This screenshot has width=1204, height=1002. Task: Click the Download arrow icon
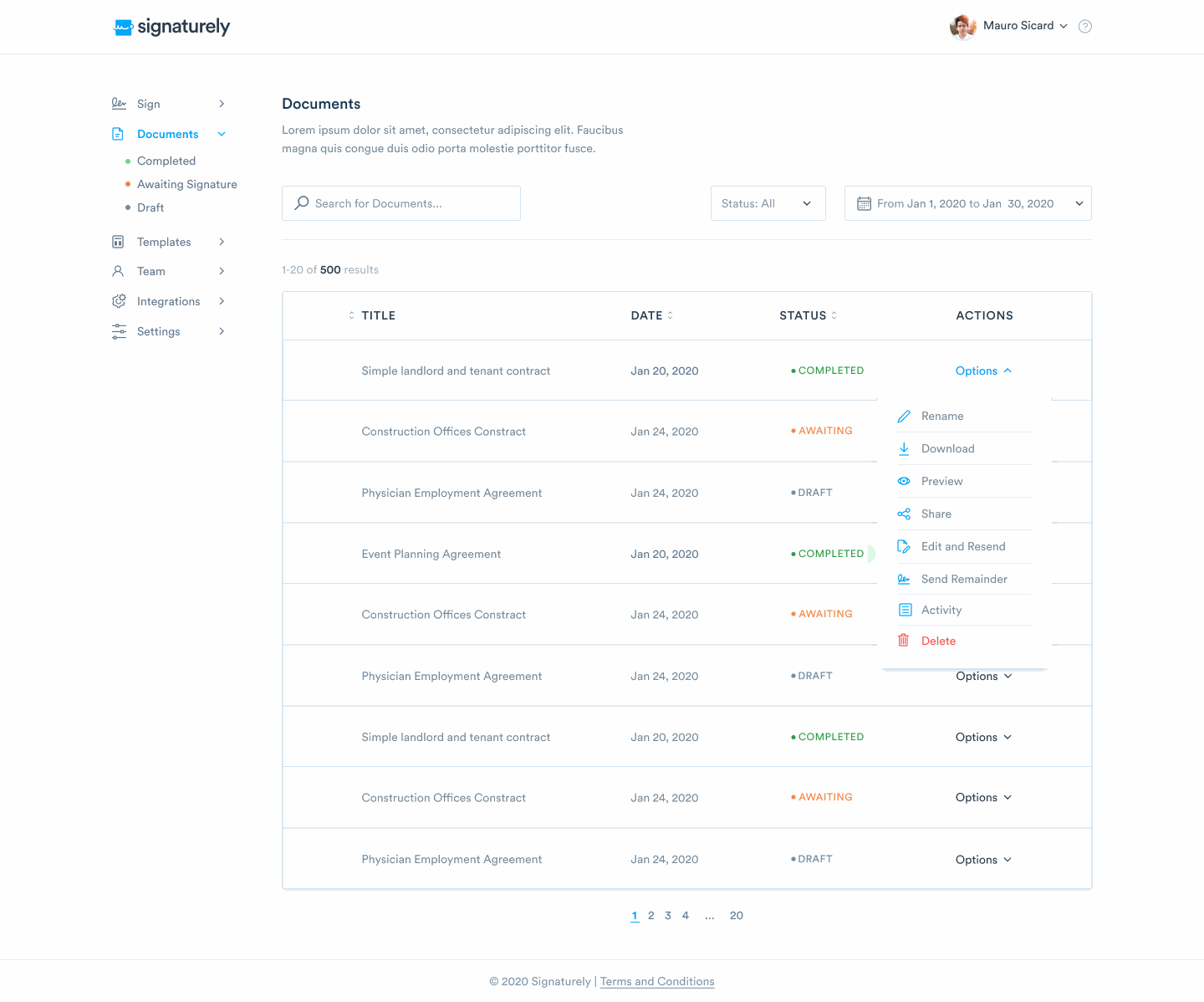pyautogui.click(x=904, y=448)
